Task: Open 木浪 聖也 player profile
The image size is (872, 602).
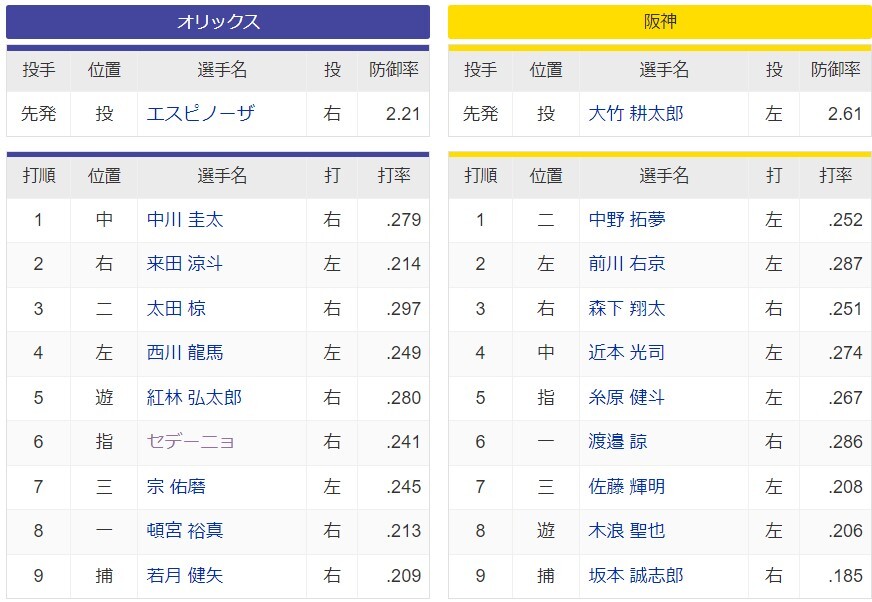Action: (x=627, y=530)
